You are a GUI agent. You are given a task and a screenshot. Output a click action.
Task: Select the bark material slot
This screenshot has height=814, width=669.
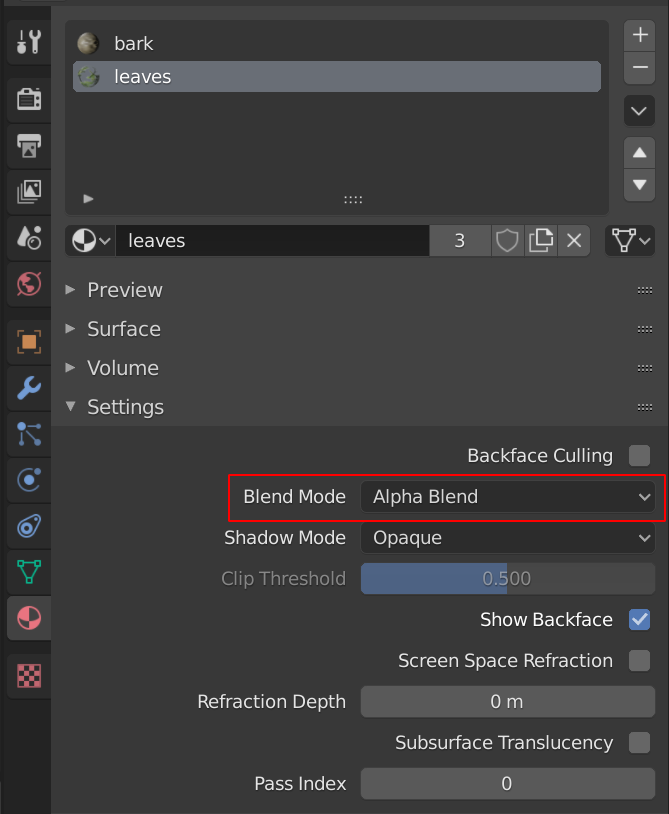133,44
